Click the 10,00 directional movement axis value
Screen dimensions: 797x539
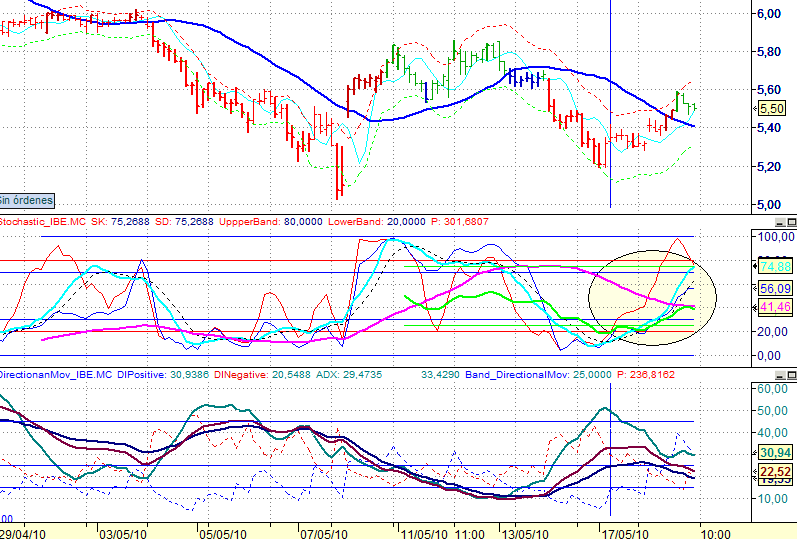pos(773,498)
